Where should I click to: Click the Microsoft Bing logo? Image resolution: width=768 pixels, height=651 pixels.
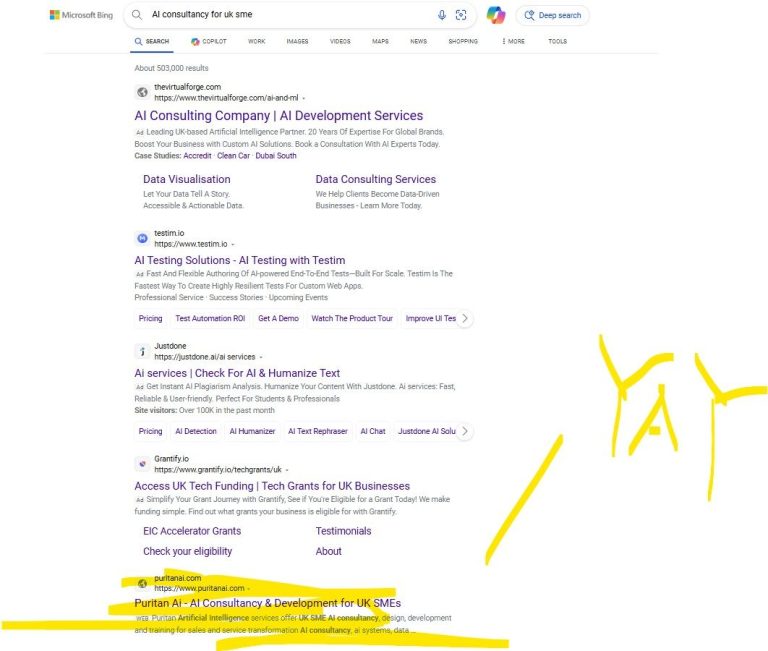click(x=81, y=15)
